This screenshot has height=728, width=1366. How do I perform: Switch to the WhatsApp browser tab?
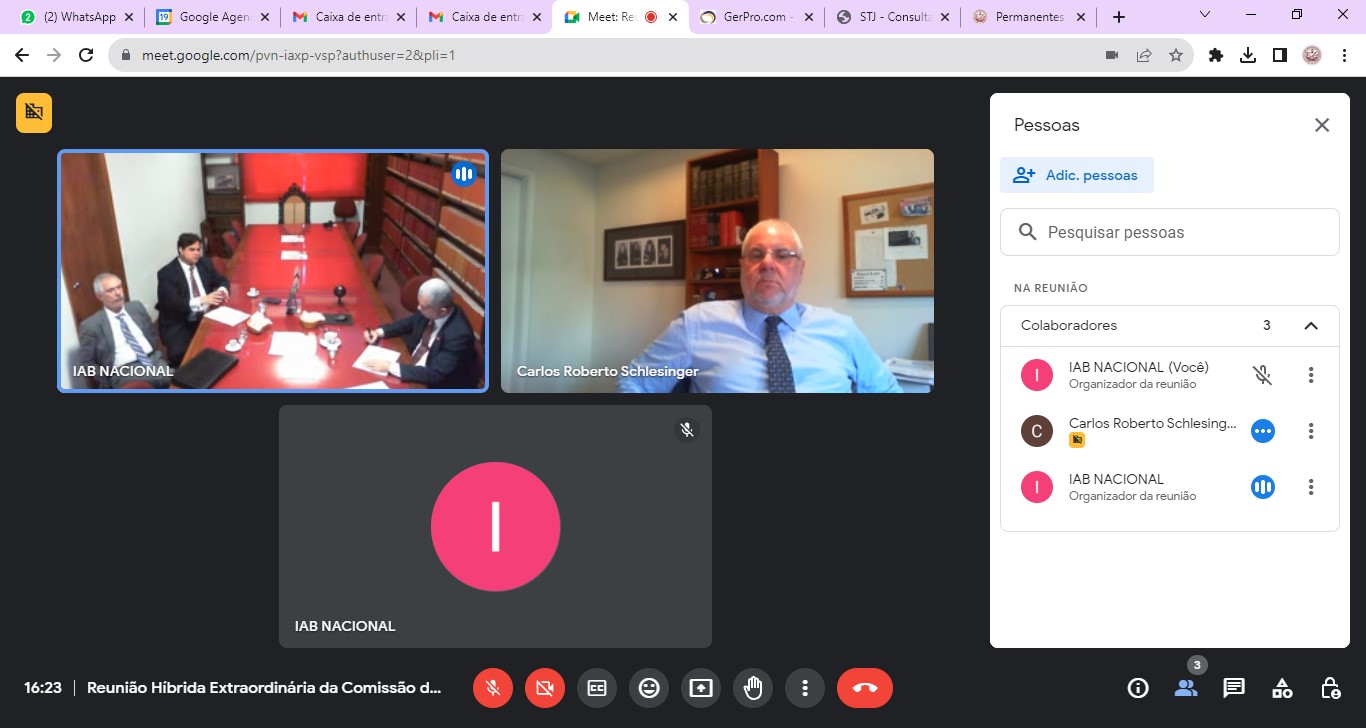point(78,17)
